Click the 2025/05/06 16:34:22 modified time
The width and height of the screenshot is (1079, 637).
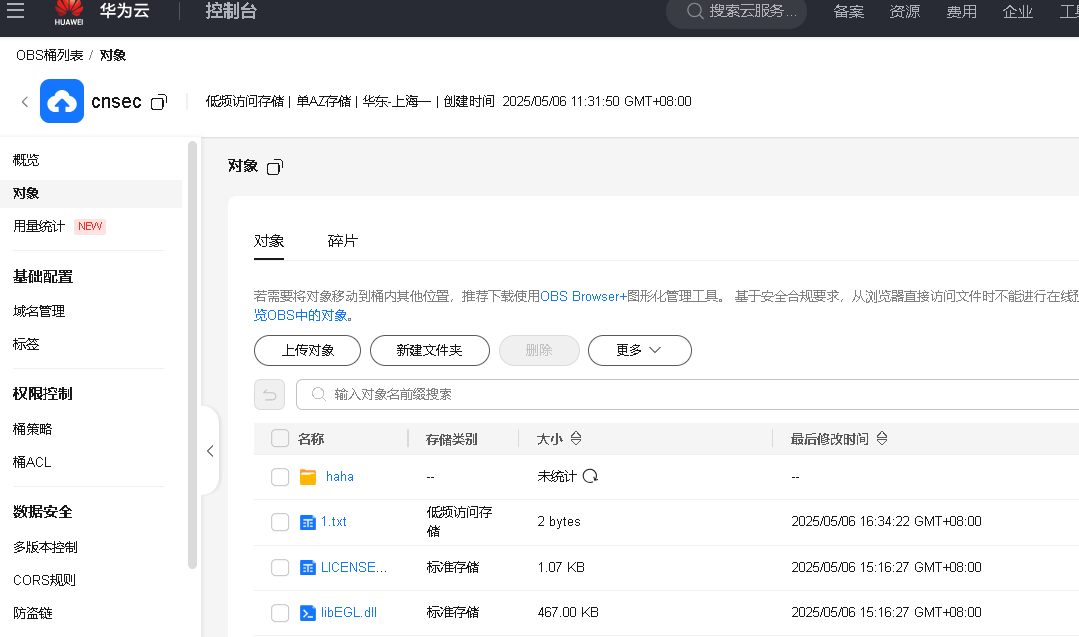pyautogui.click(x=886, y=522)
